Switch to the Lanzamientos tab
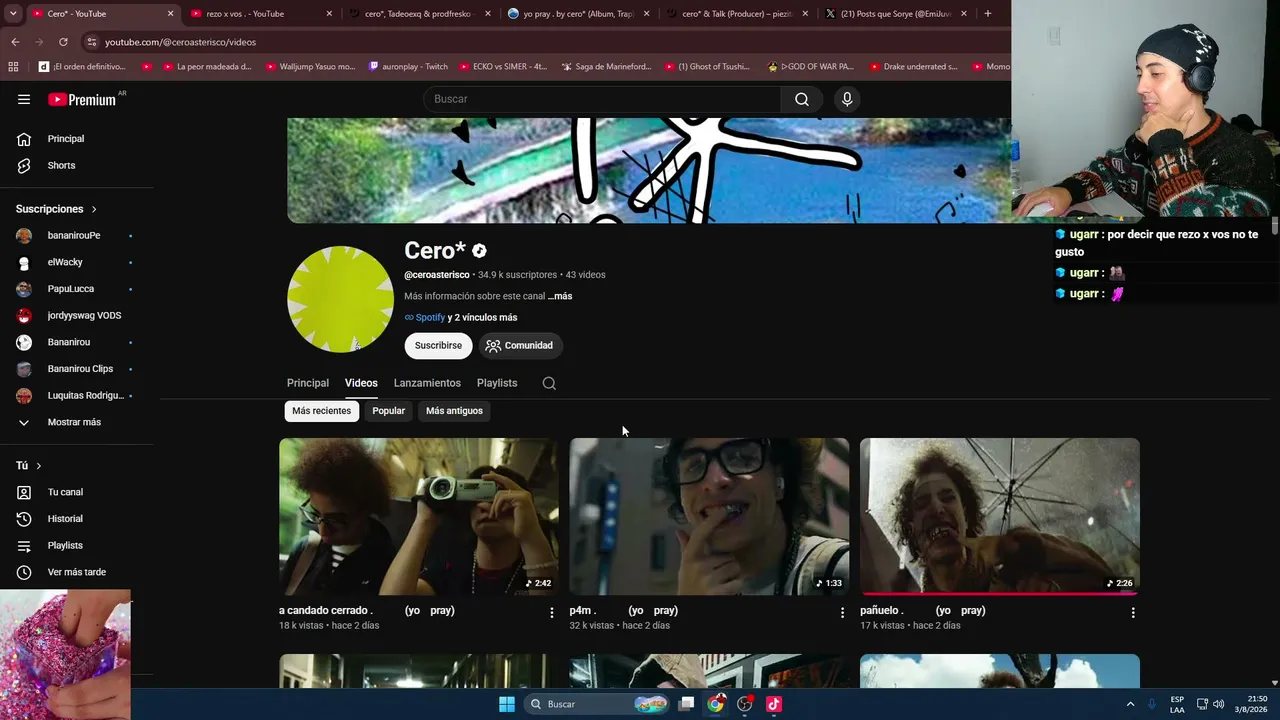This screenshot has height=720, width=1280. 427,383
